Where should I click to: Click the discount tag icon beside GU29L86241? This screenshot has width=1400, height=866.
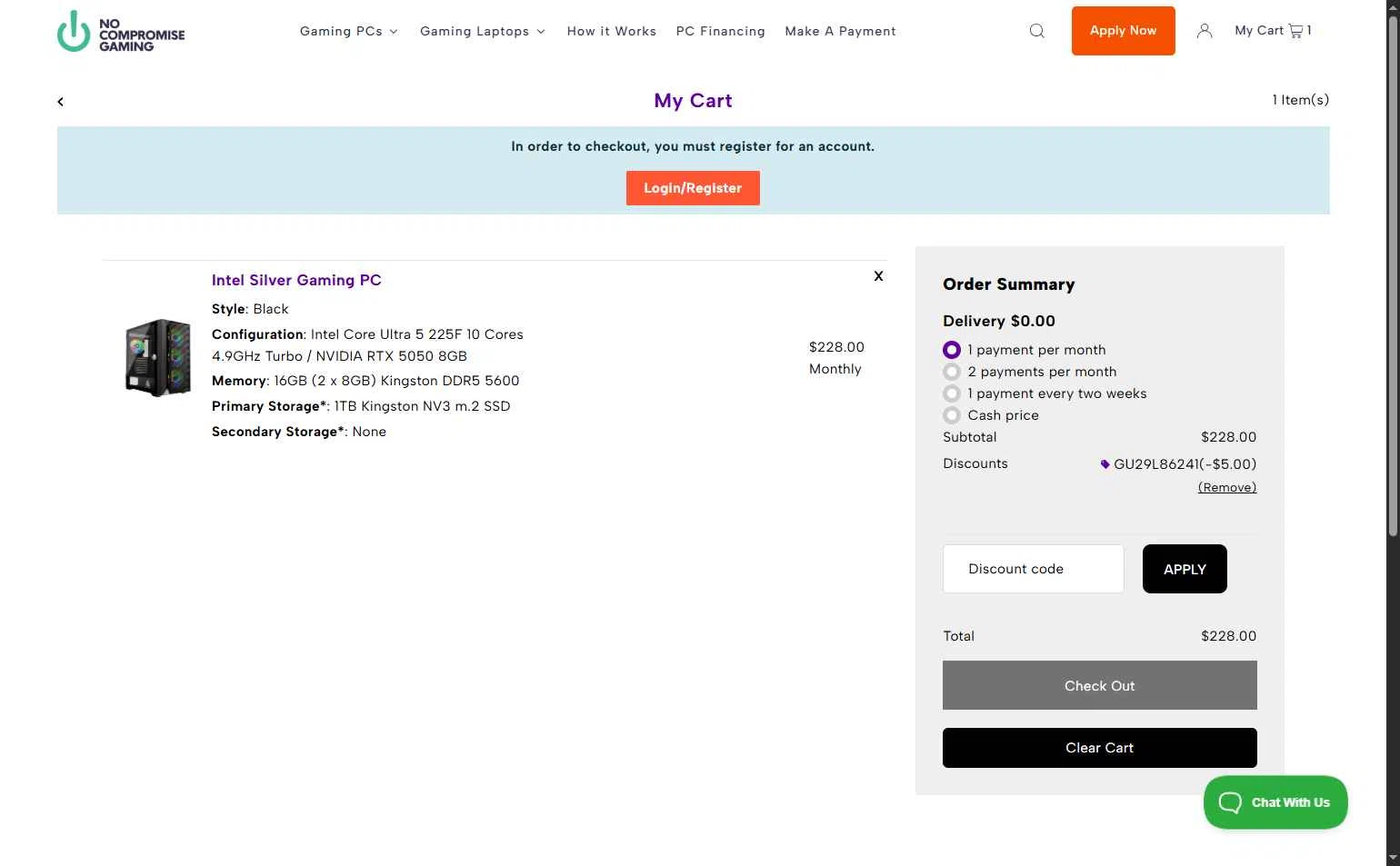(x=1105, y=464)
